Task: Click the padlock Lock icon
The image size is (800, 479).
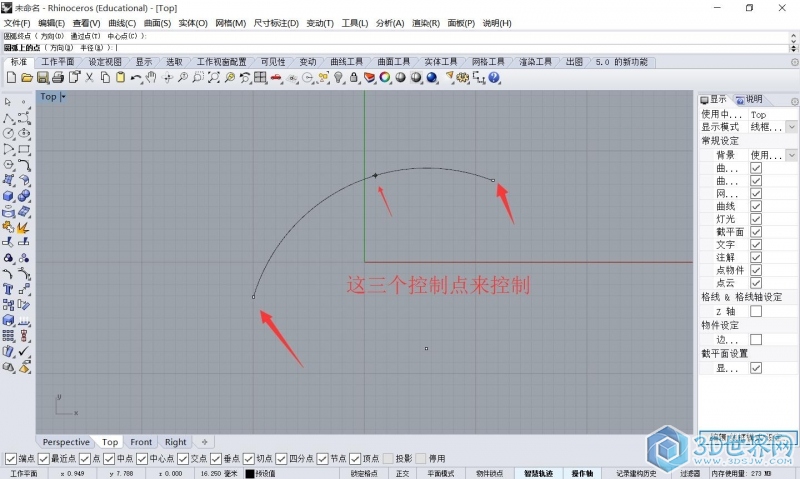Action: coord(354,78)
